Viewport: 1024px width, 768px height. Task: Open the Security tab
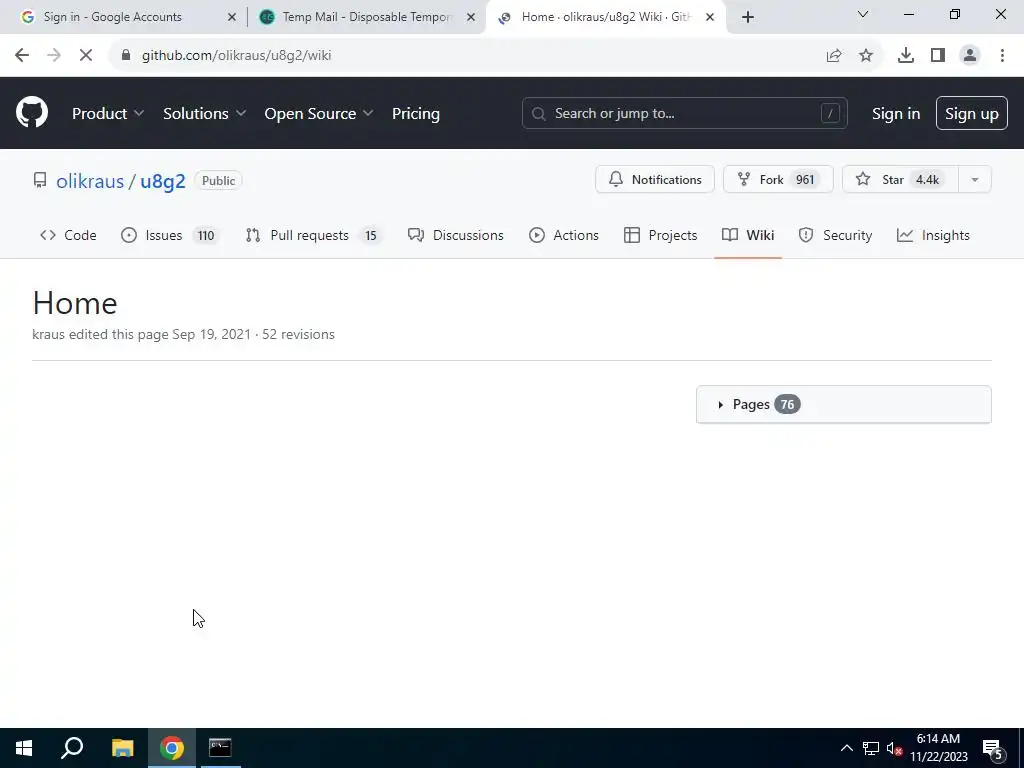(x=835, y=235)
